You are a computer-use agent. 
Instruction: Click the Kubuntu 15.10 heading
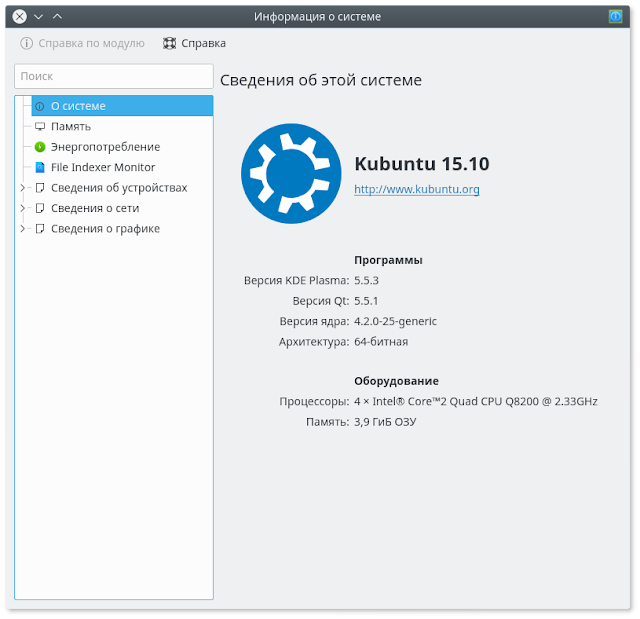[422, 164]
